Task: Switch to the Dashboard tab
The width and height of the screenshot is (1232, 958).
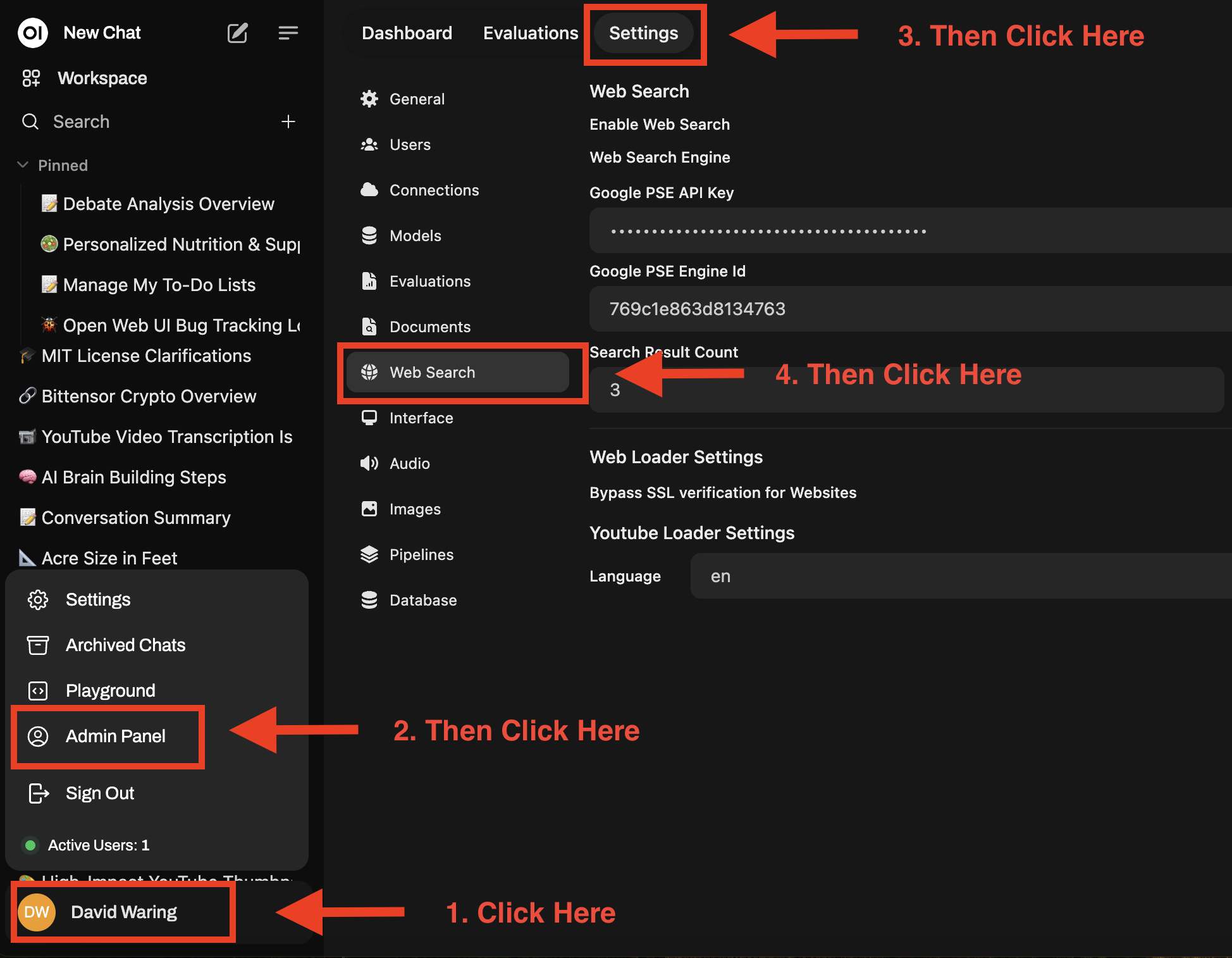Action: pyautogui.click(x=407, y=33)
